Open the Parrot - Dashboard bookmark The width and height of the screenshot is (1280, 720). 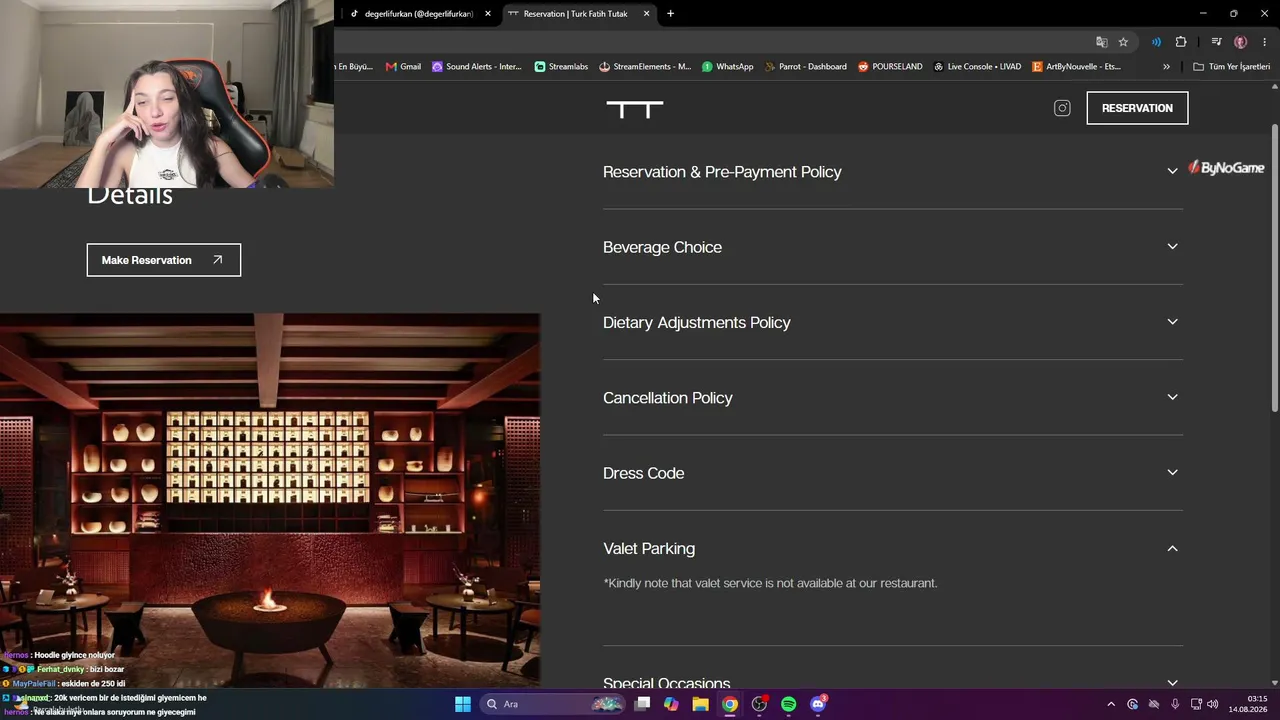pos(806,67)
